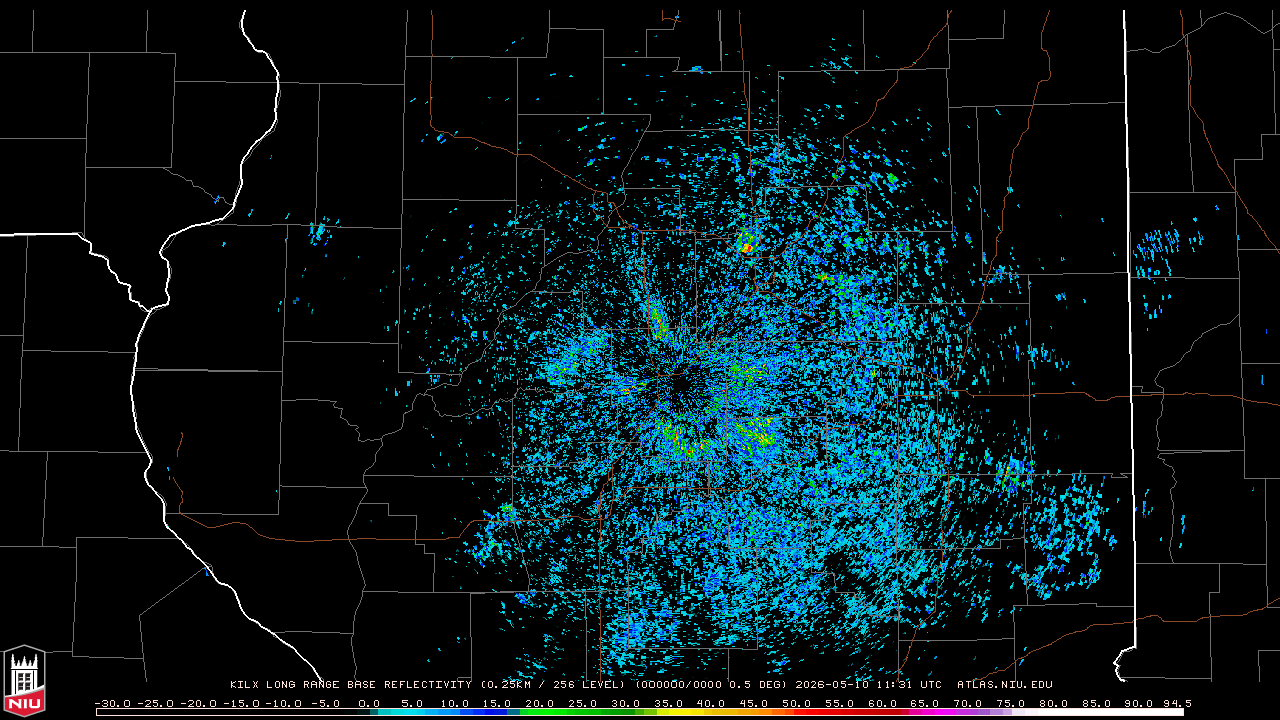The width and height of the screenshot is (1280, 720).
Task: Click the red-yellow storm cell near top center
Action: [x=746, y=242]
